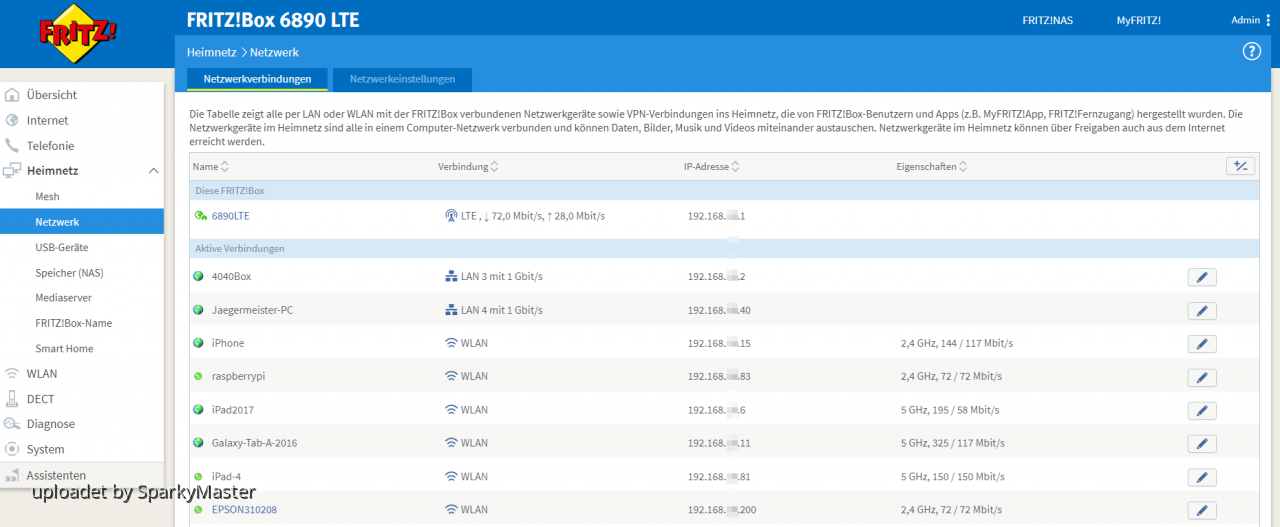Sort table by Name column
This screenshot has width=1280, height=527.
point(211,167)
